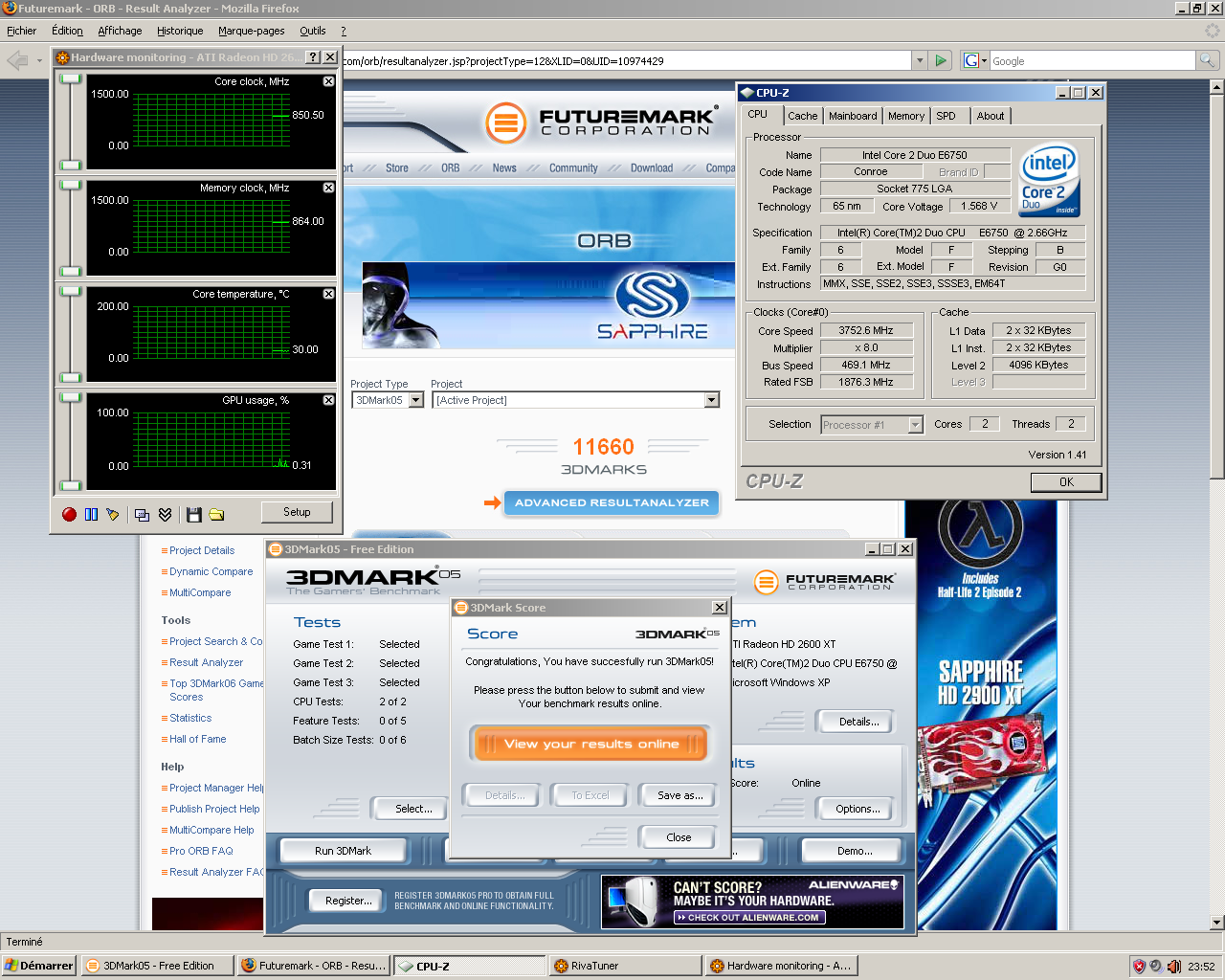
Task: Open the Statistics link in Tools
Action: click(x=190, y=718)
